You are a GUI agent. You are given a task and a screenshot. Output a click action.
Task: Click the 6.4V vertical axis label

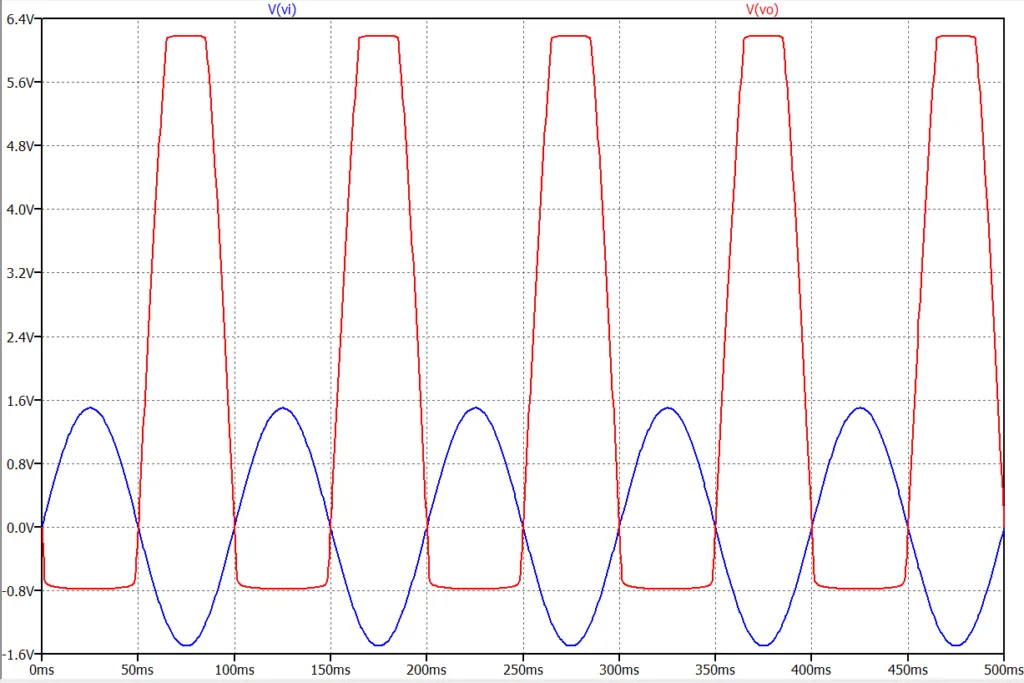[21, 19]
